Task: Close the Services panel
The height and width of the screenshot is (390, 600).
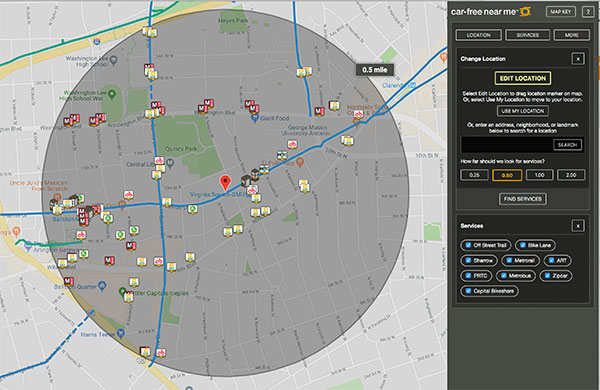Action: click(x=578, y=226)
